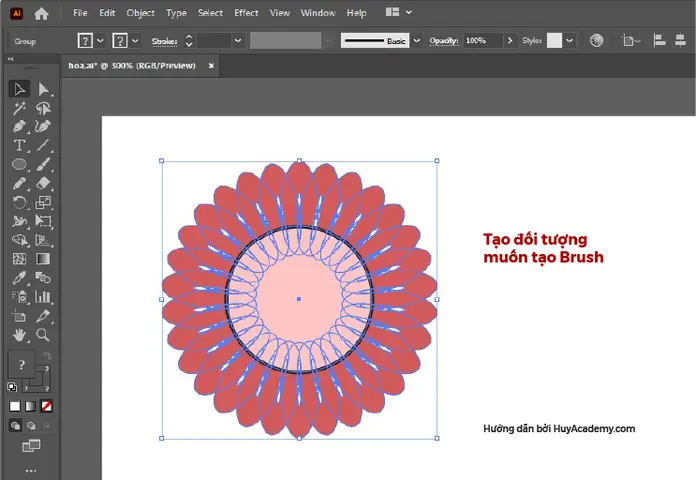Open the Edit menu
The width and height of the screenshot is (696, 480).
[107, 13]
